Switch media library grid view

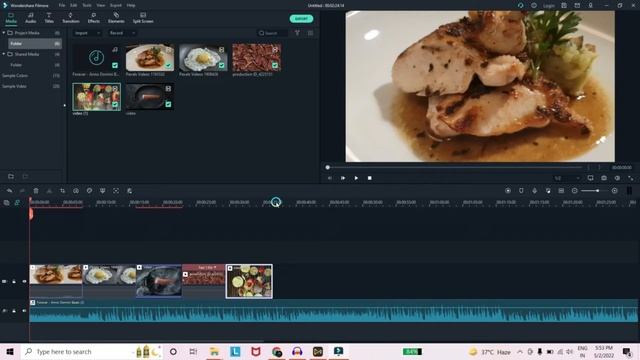pos(310,33)
